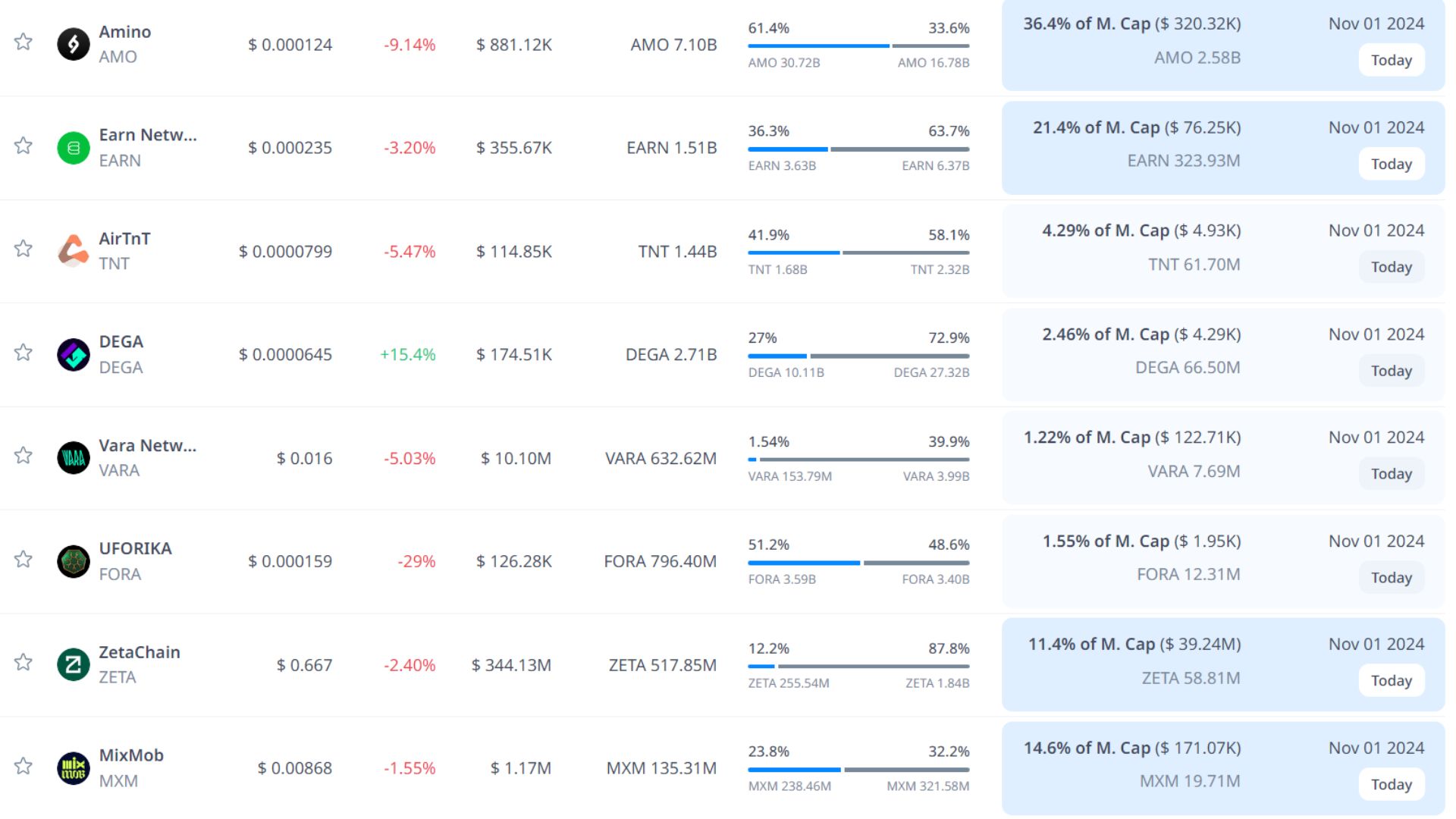Toggle favorite star for DEGA
1456x819 pixels.
[24, 353]
